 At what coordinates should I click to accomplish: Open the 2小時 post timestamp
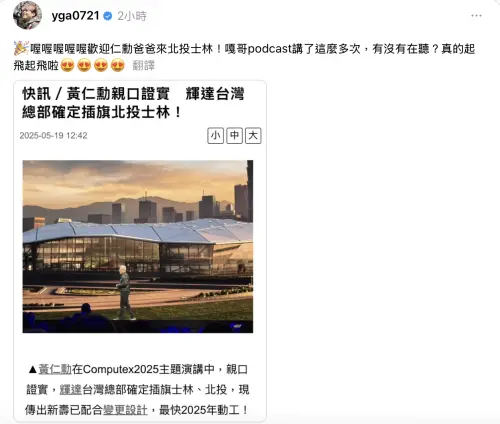pyautogui.click(x=132, y=16)
